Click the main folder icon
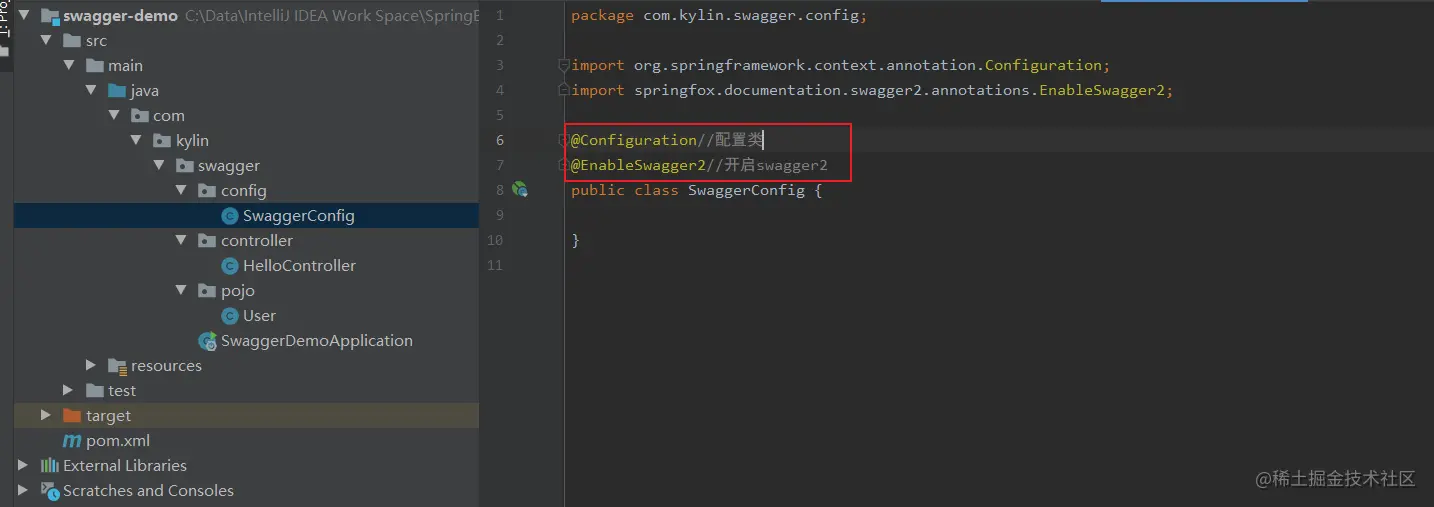The width and height of the screenshot is (1434, 507). coord(95,66)
